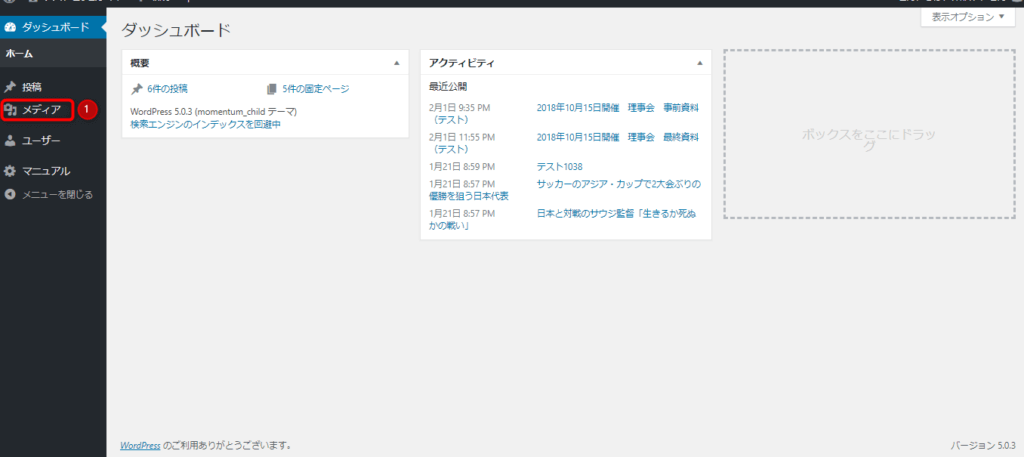Screen dimensions: 1024x457
Task: Collapse the 概要 widget panel
Action: [x=397, y=63]
